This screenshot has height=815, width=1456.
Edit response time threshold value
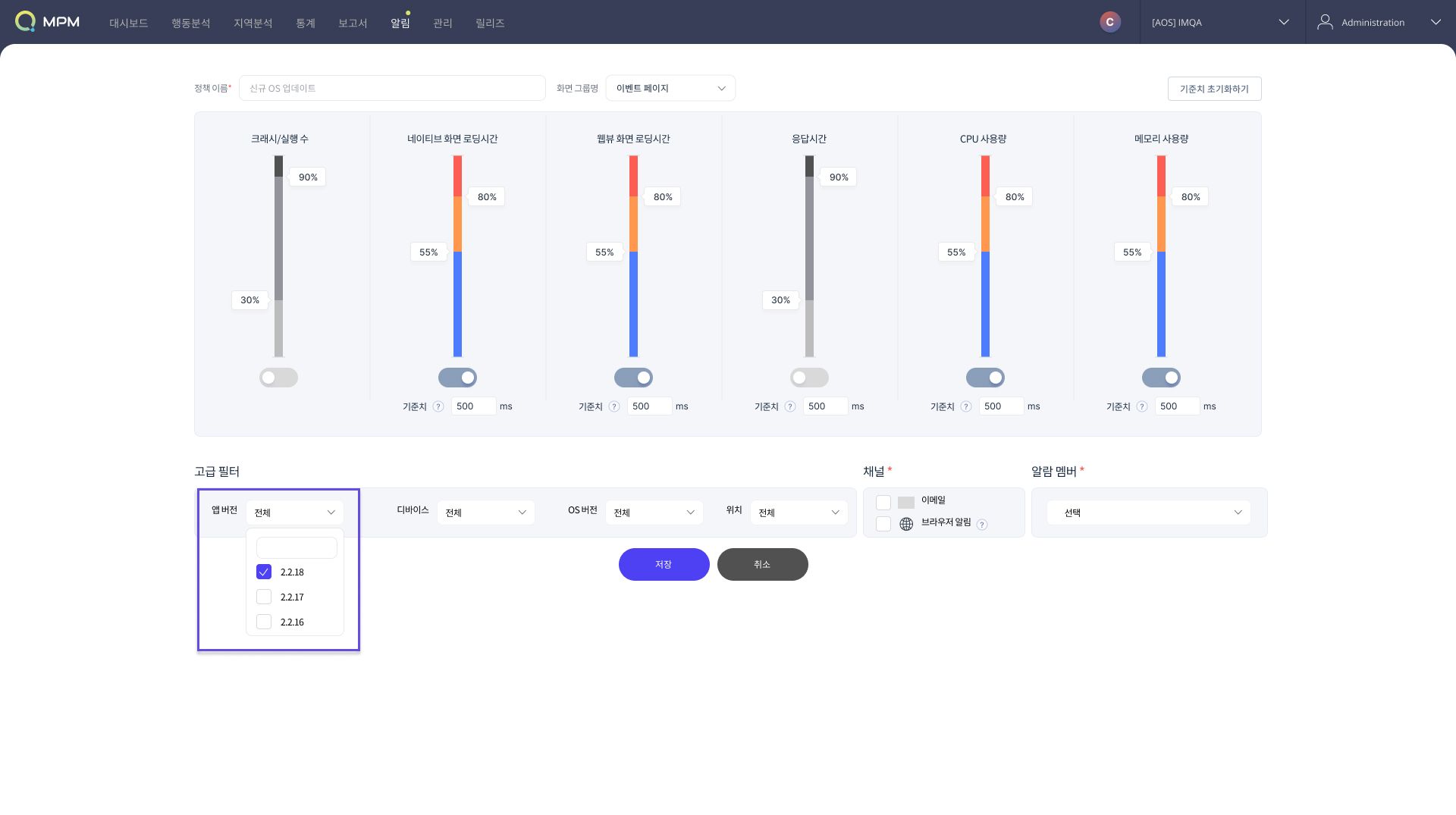pos(825,406)
